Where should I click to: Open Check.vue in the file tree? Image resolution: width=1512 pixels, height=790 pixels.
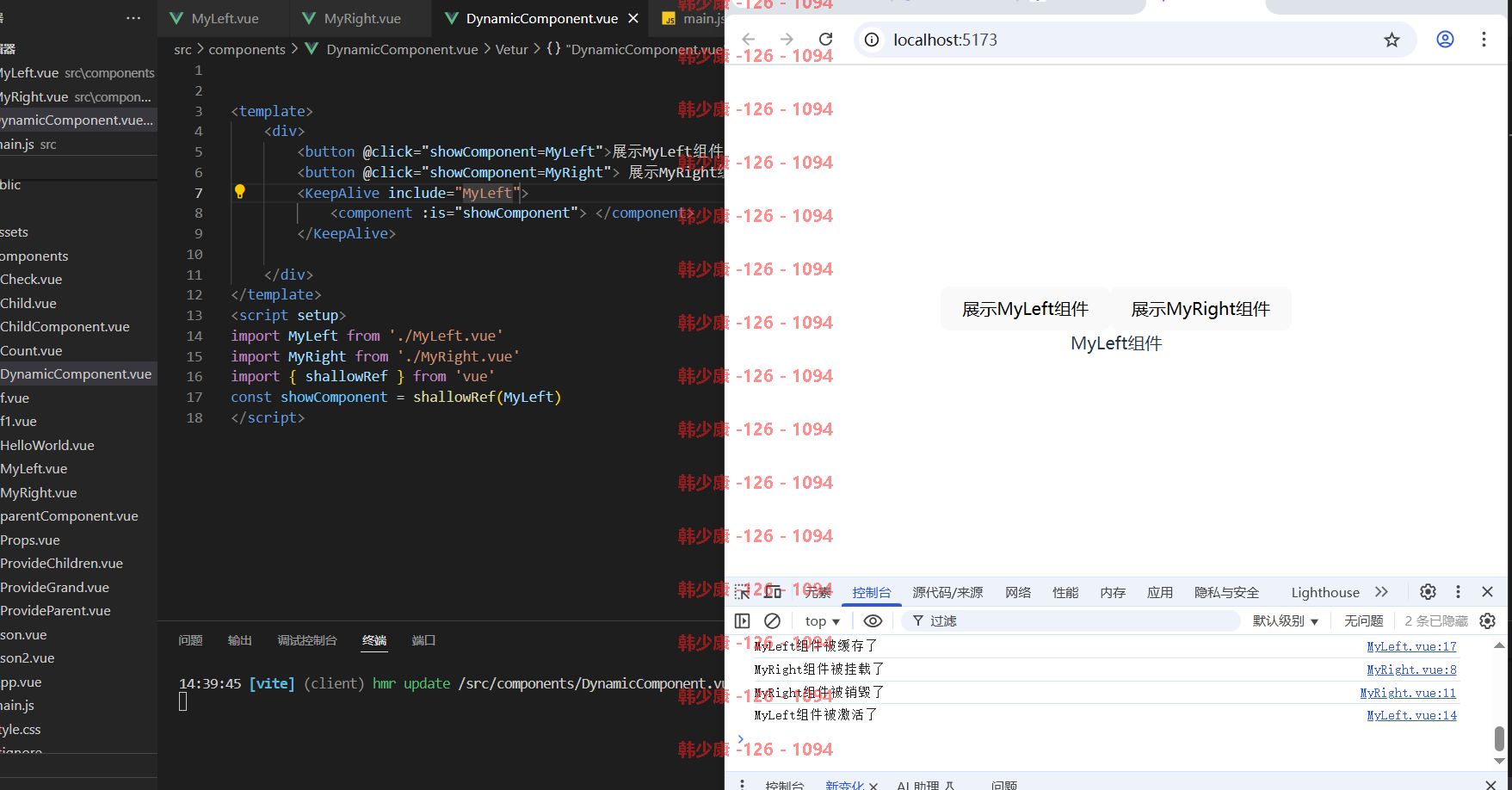[31, 279]
